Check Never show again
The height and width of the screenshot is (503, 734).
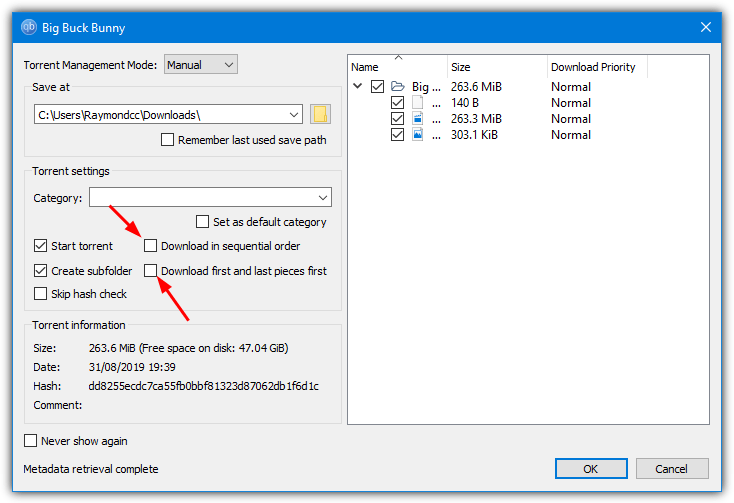point(30,441)
